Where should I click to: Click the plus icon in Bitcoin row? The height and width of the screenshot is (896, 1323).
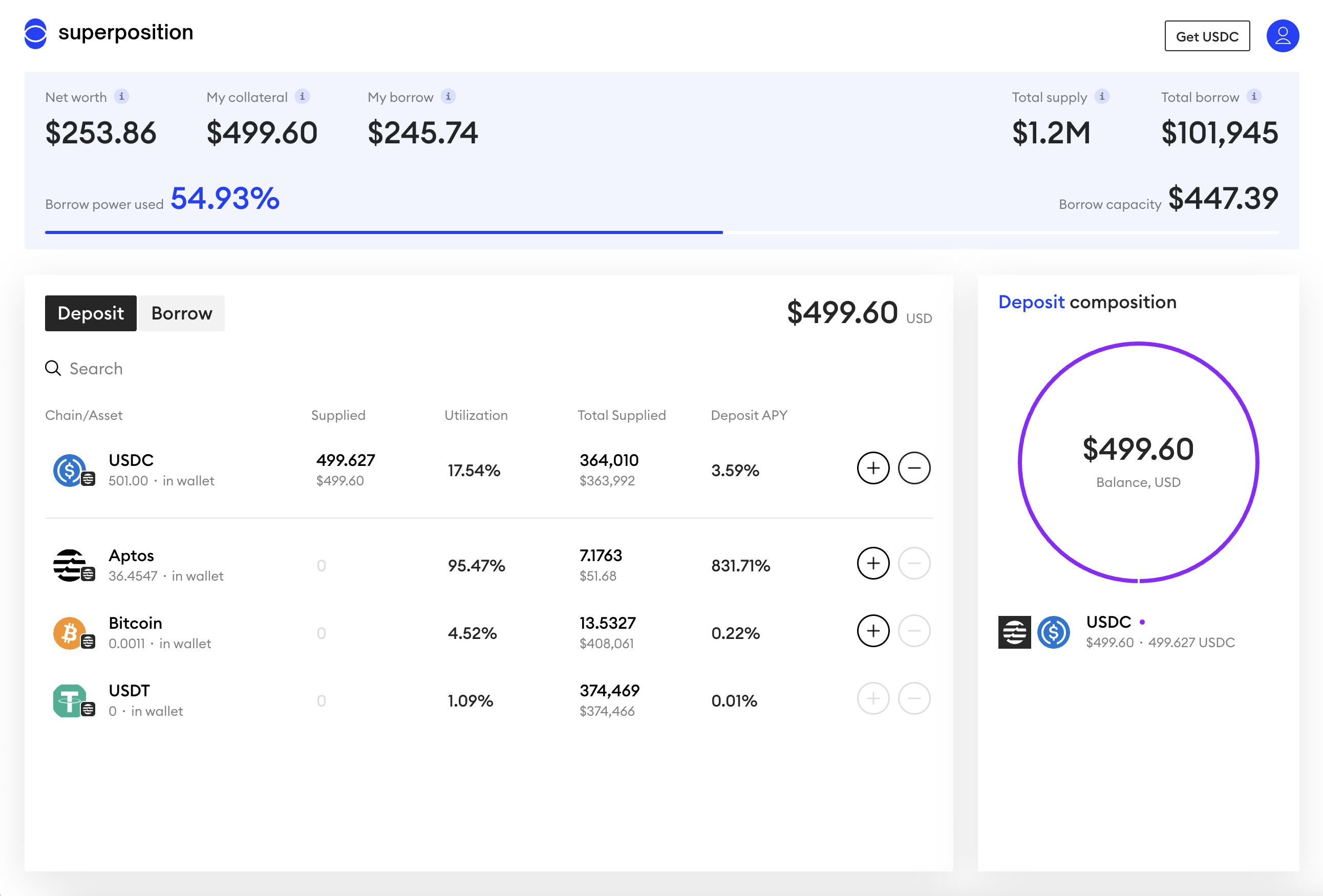[873, 631]
